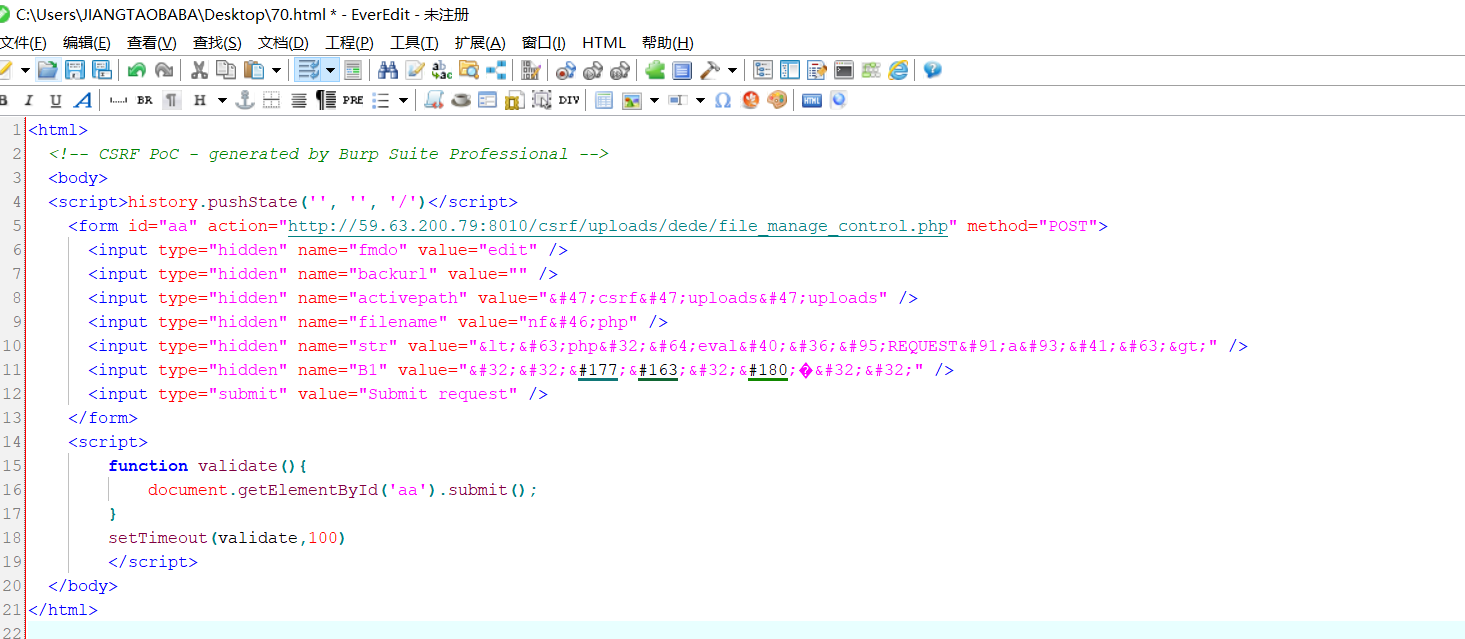Open the 文档(D) menu

[283, 42]
